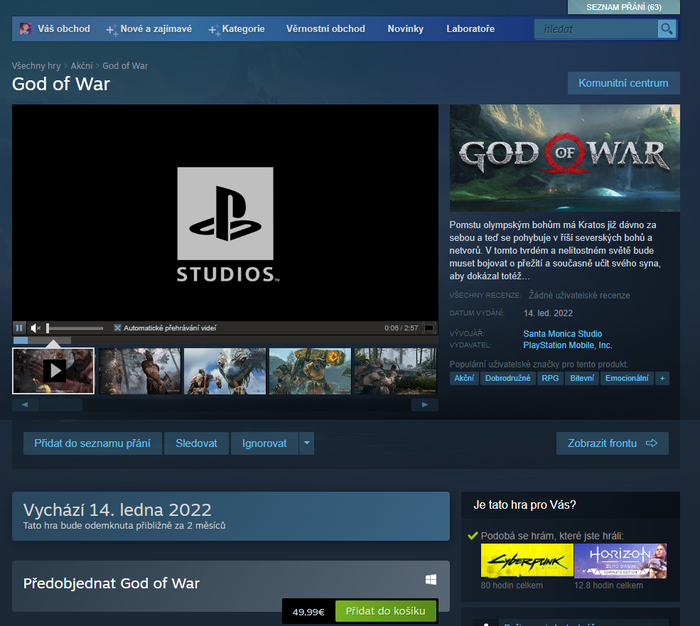Select the Dobrodružné tag
The image size is (700, 626).
coord(508,378)
